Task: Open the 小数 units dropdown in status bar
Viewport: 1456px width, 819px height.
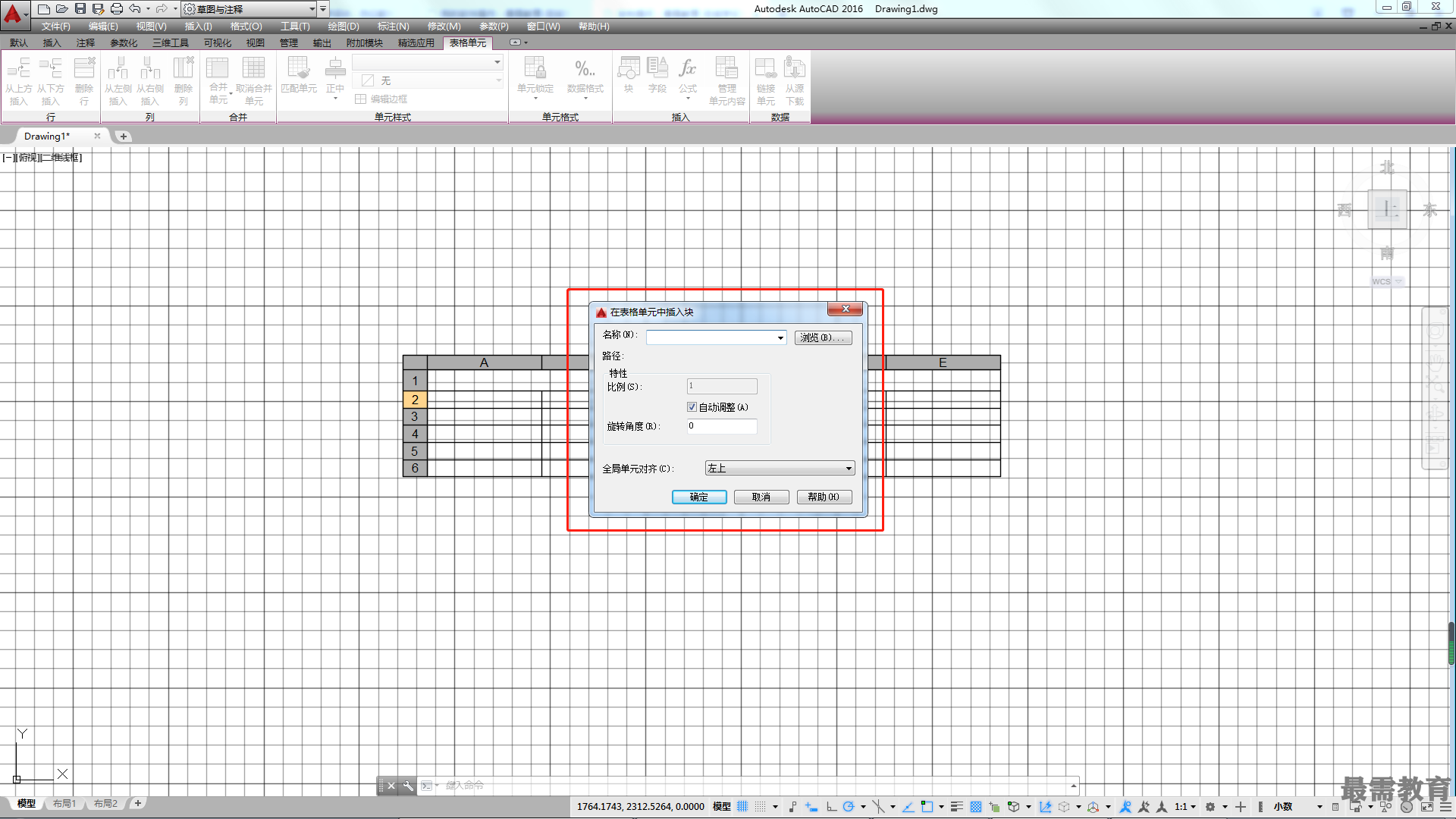Action: [1298, 807]
